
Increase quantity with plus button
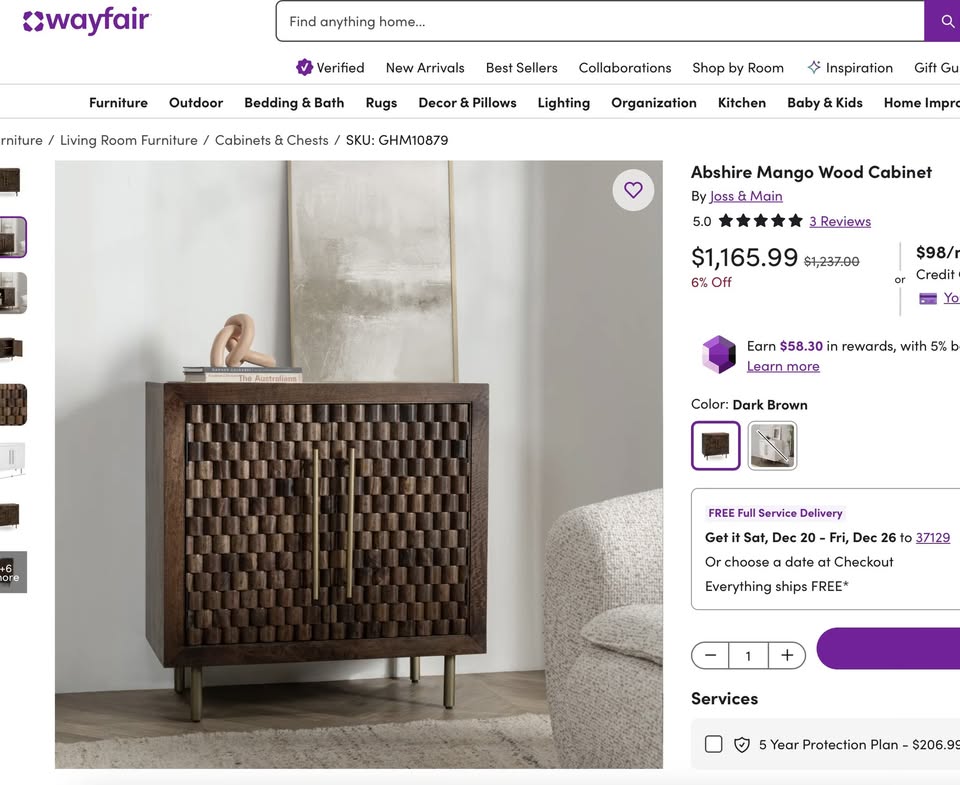[787, 655]
